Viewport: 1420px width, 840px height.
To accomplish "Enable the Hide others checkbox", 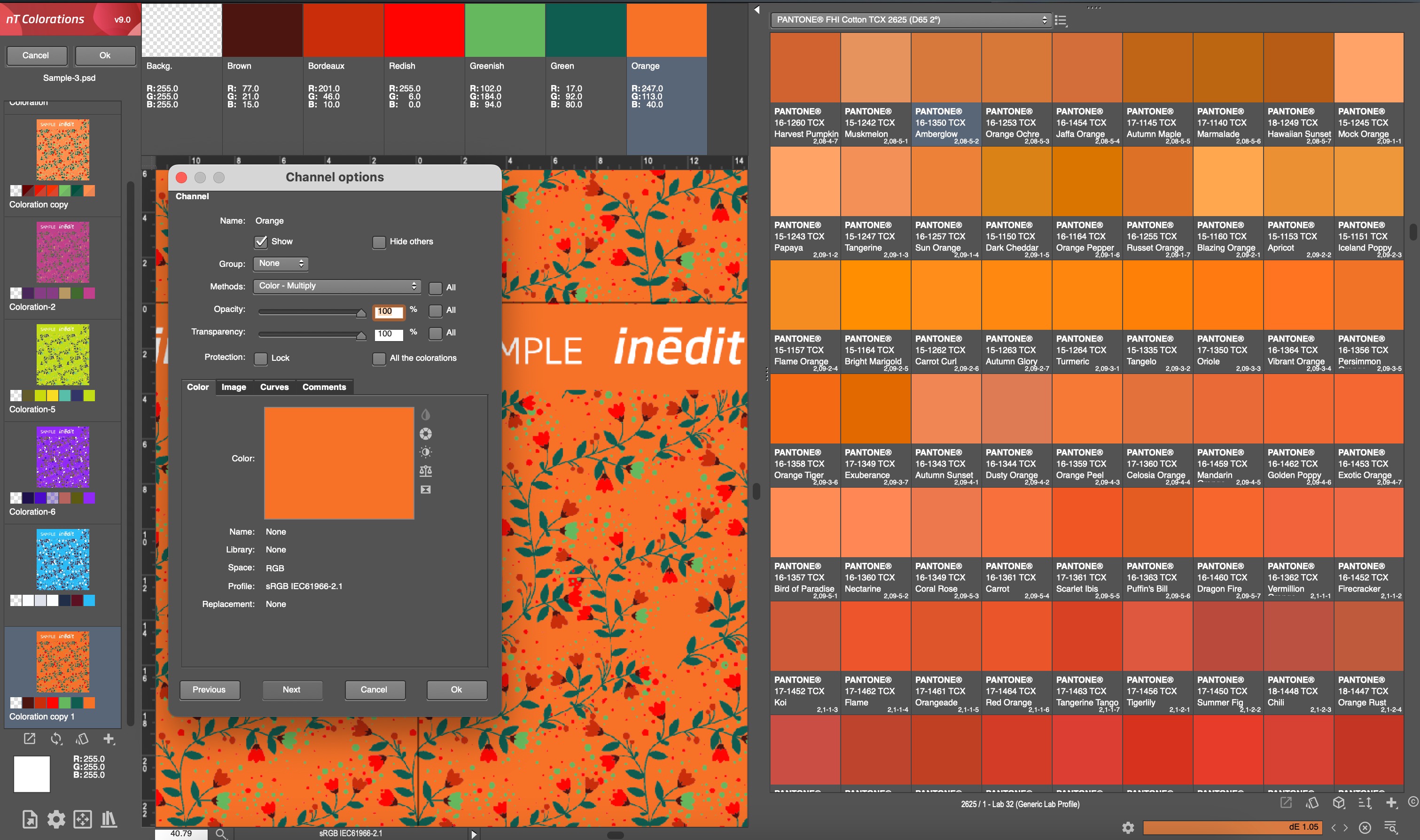I will [379, 242].
